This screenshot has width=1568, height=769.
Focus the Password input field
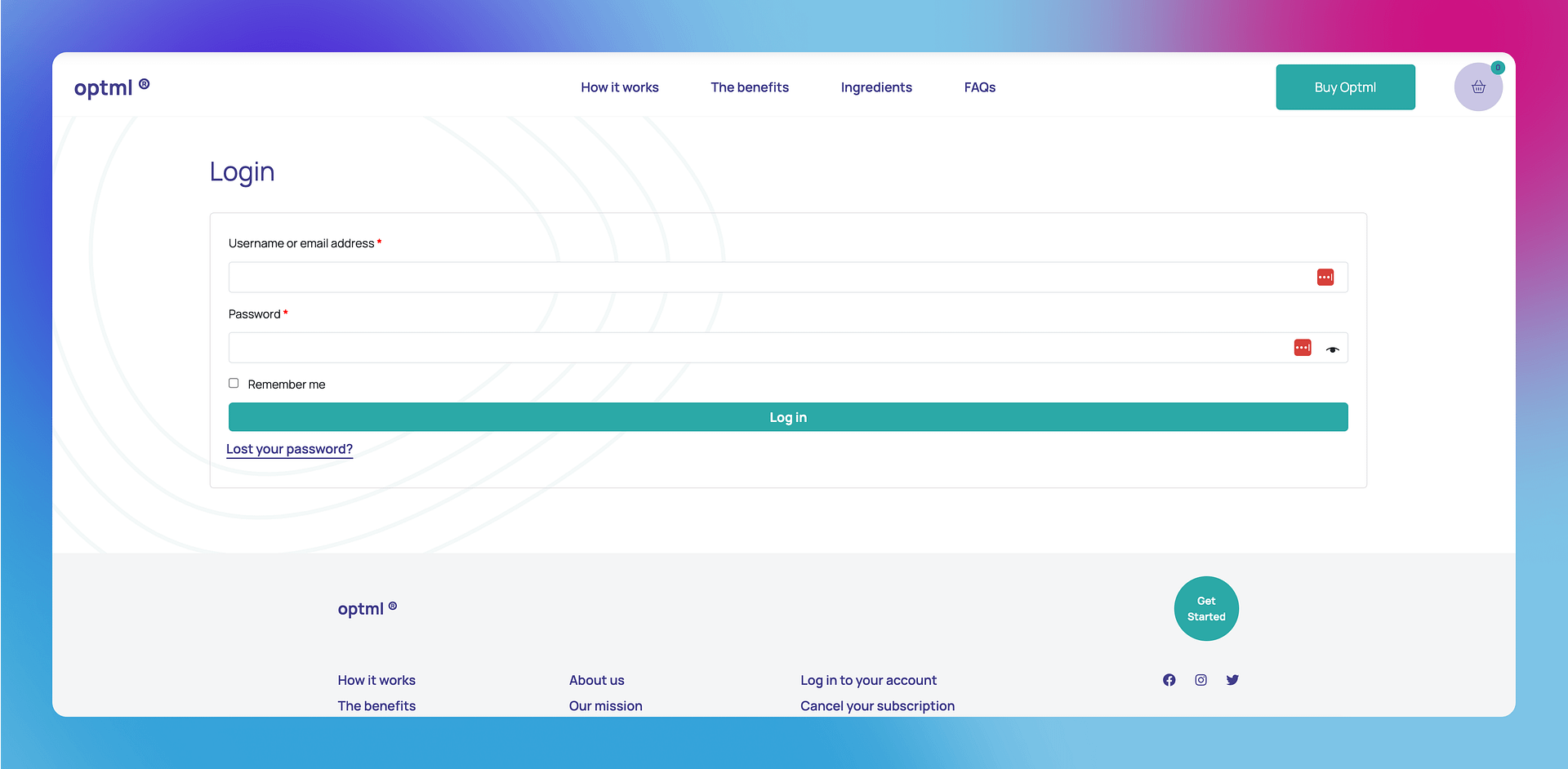[x=788, y=348]
